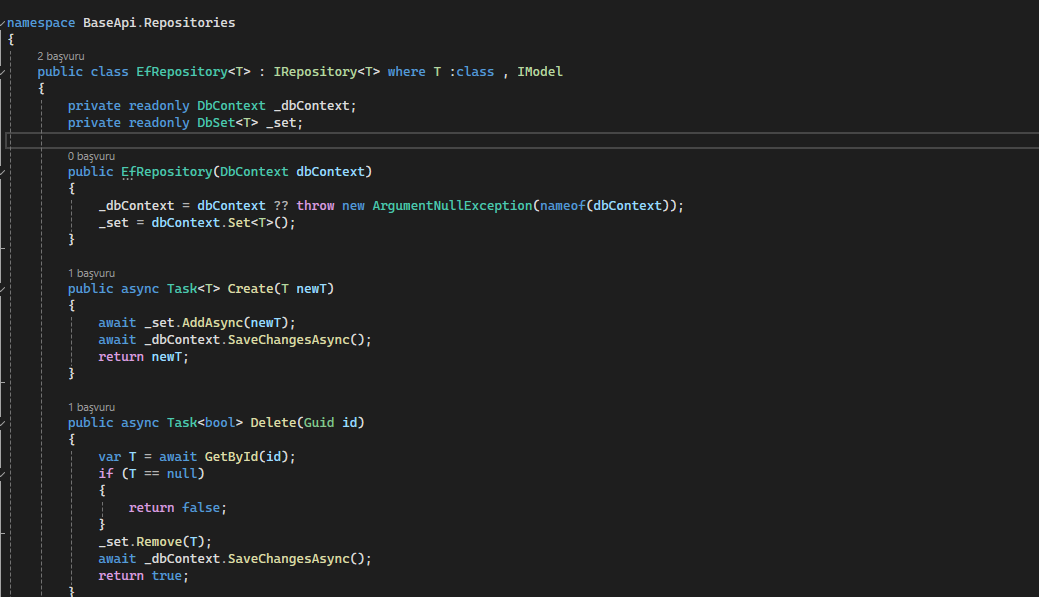Click the 'null' literal
1039x597 pixels.
coord(182,474)
